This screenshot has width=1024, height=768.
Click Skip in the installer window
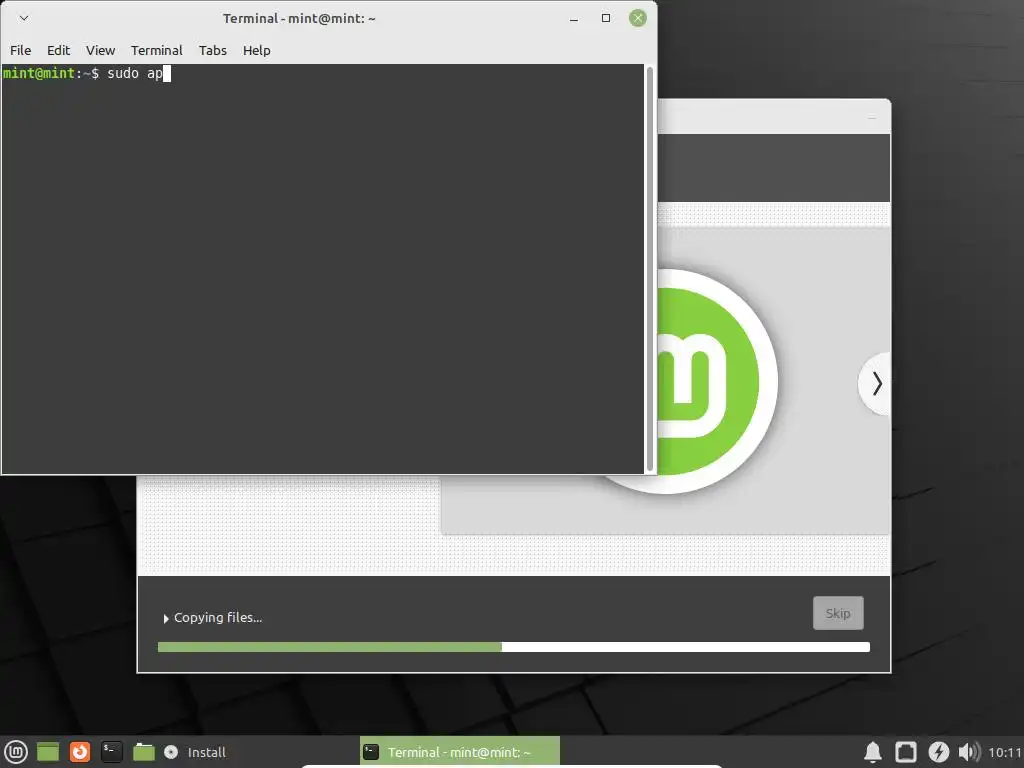[x=838, y=613]
